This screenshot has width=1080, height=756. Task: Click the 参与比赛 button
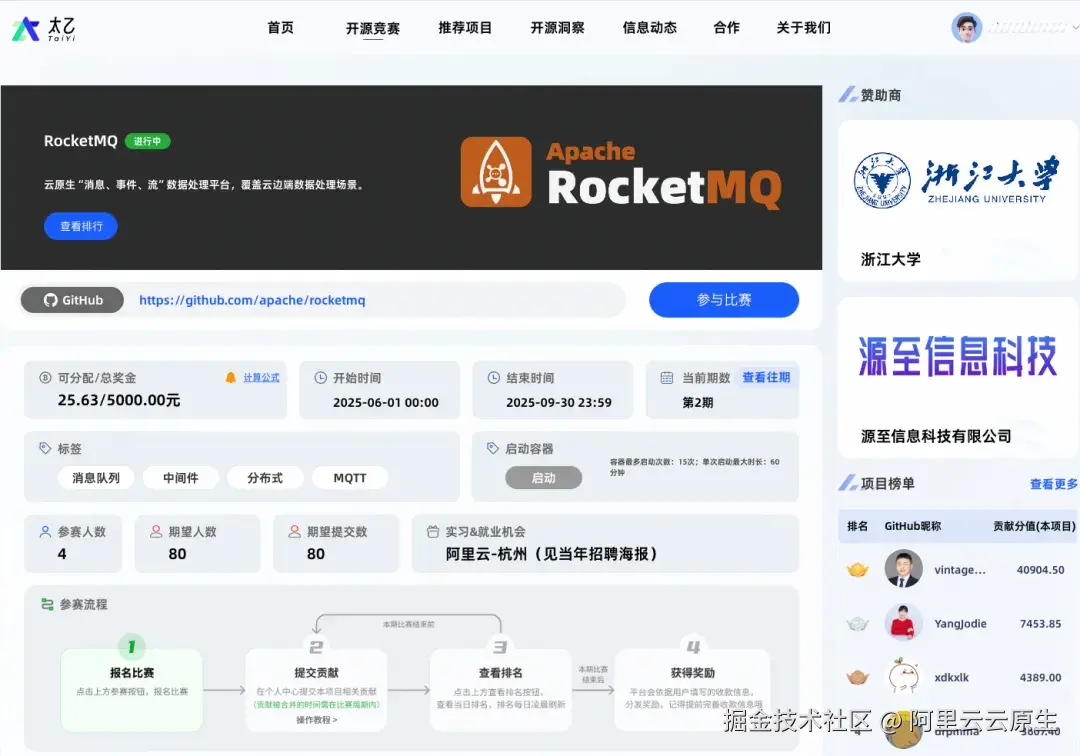[724, 300]
